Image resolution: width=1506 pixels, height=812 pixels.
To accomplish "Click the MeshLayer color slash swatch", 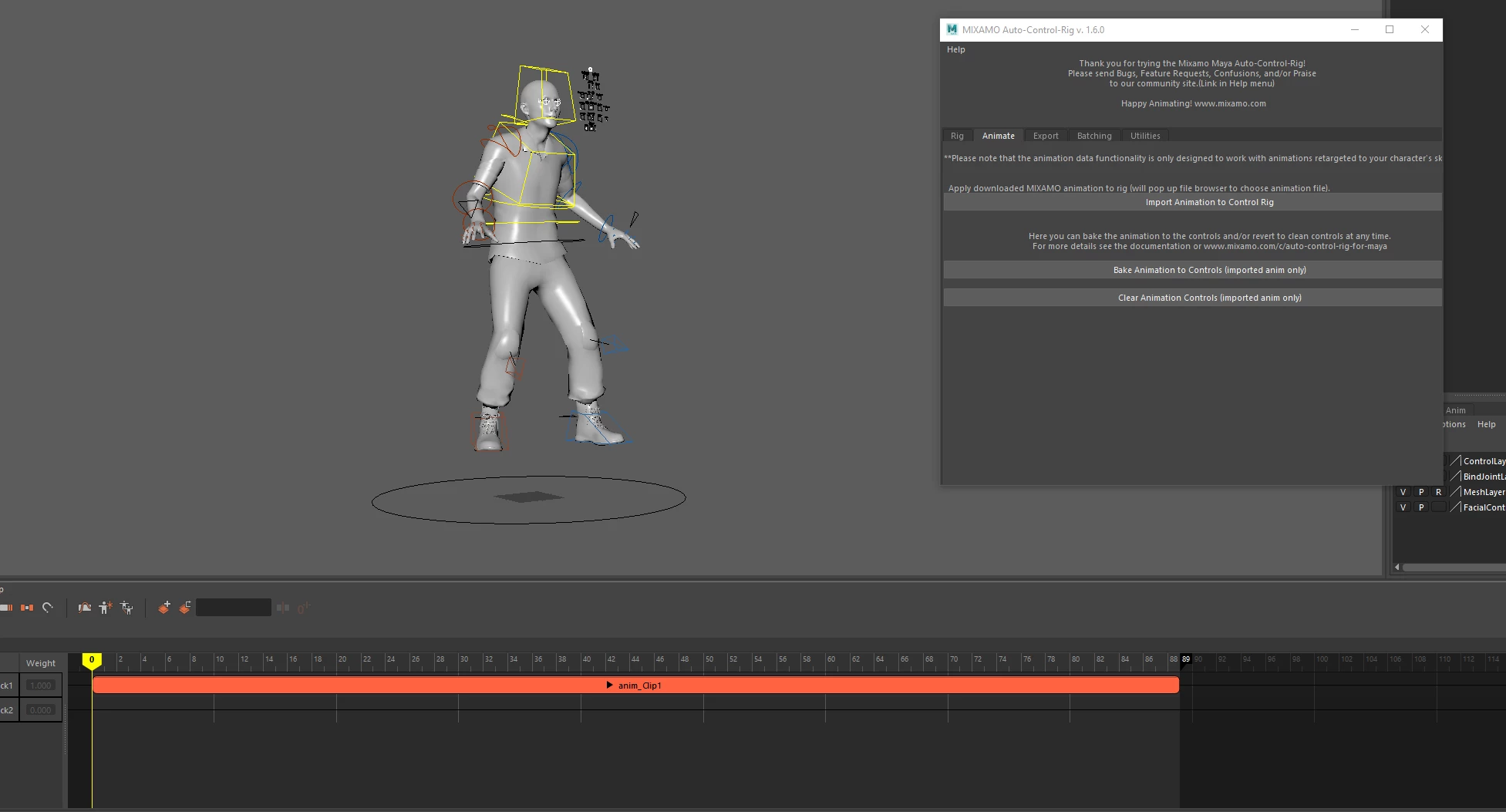I will click(1456, 492).
